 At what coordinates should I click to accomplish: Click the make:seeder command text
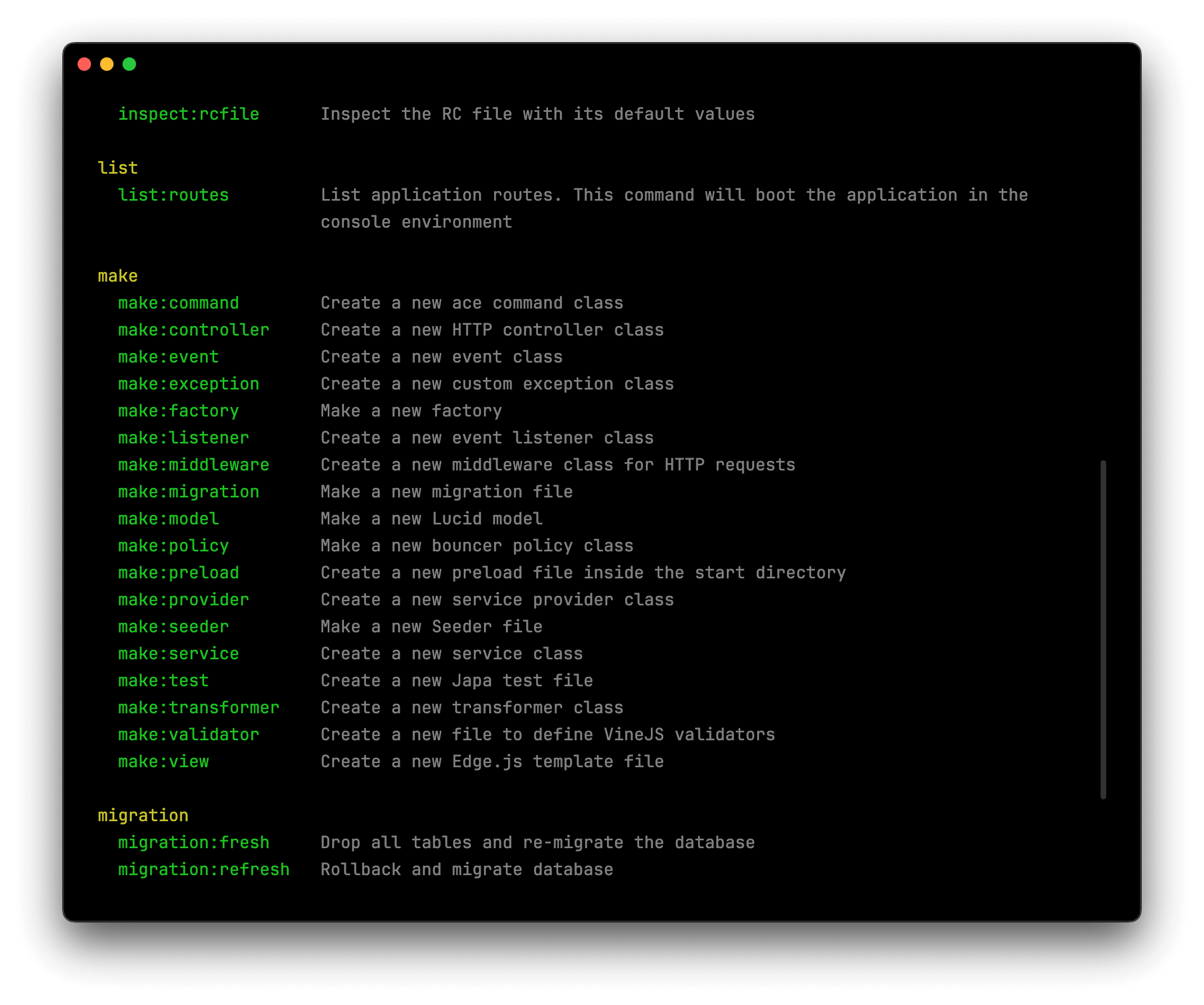point(173,627)
